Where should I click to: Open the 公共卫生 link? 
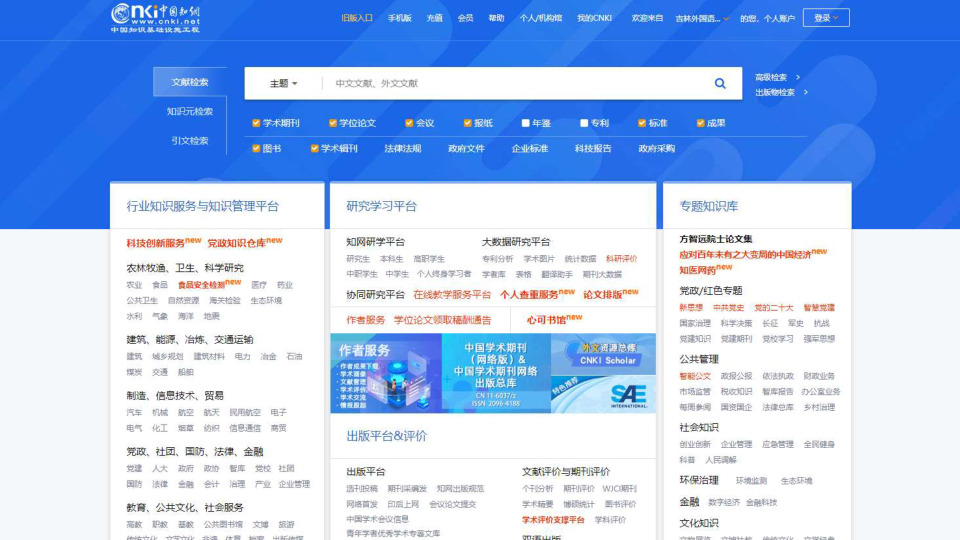tap(142, 301)
